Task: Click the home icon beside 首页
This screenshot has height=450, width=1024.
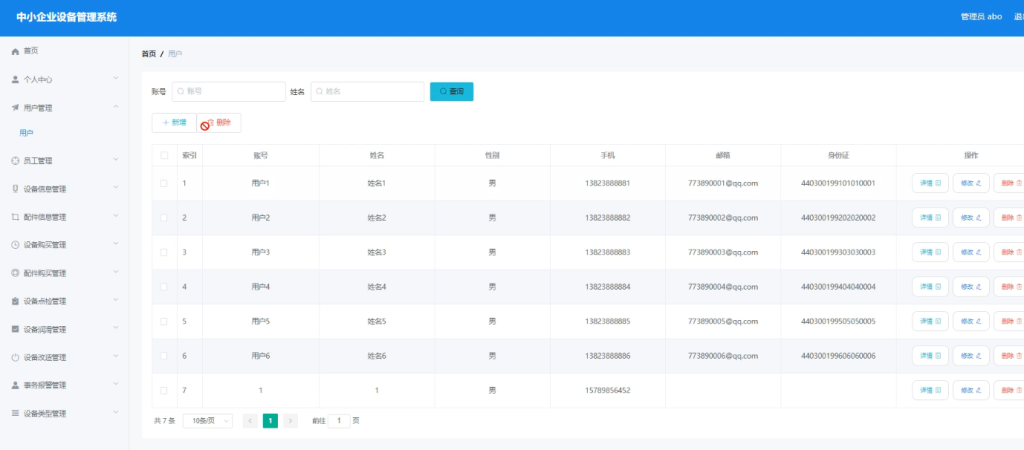Action: click(15, 51)
